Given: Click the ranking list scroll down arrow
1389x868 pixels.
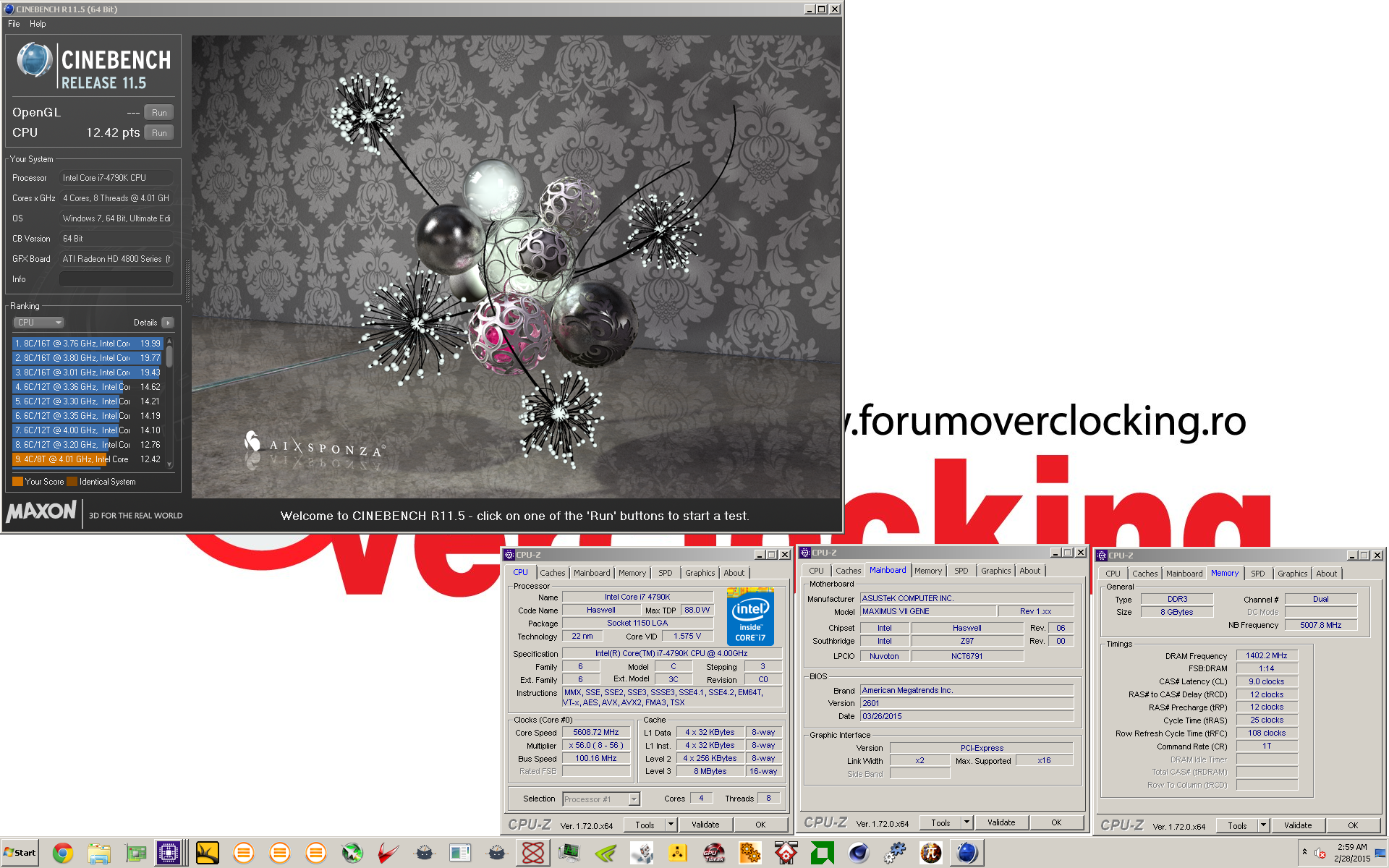Looking at the screenshot, I should (x=169, y=464).
